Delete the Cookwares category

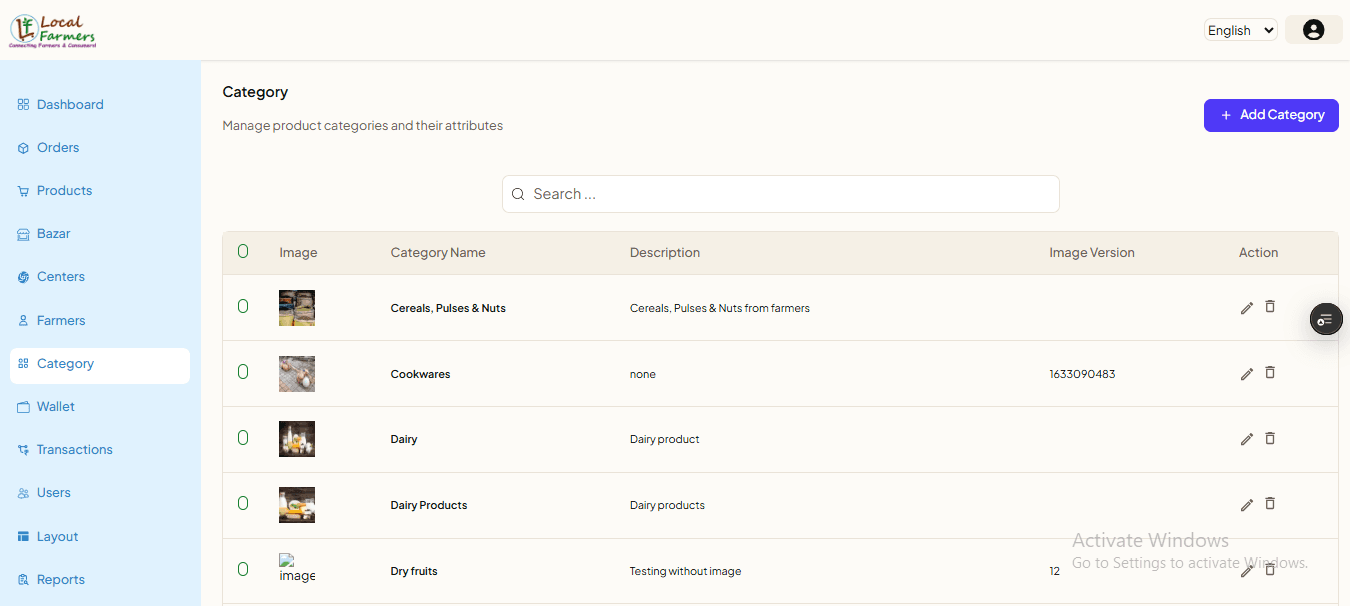point(1270,372)
